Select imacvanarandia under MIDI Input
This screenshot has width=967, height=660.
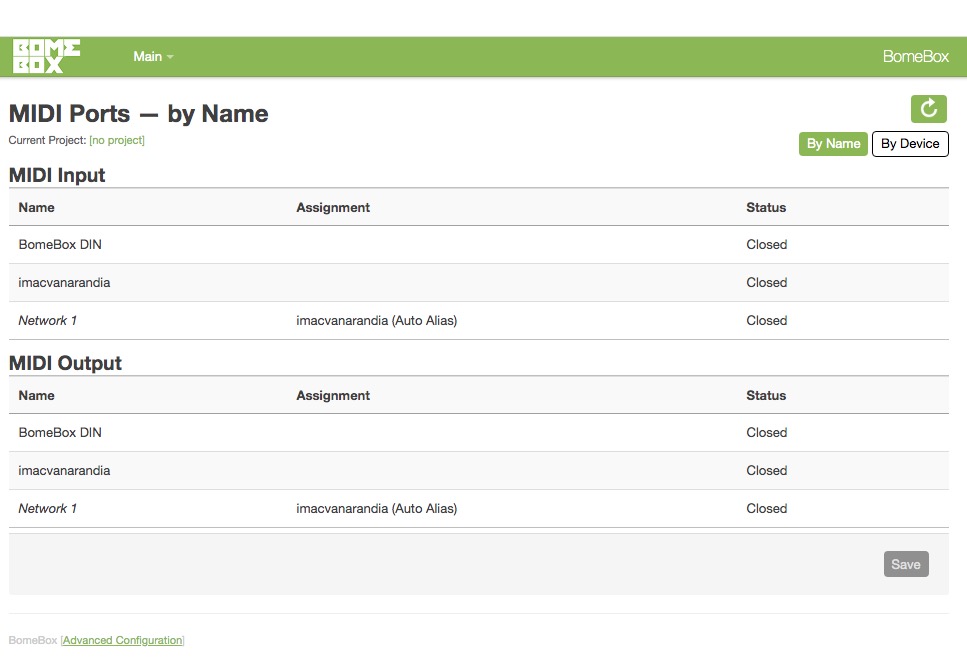coord(64,283)
